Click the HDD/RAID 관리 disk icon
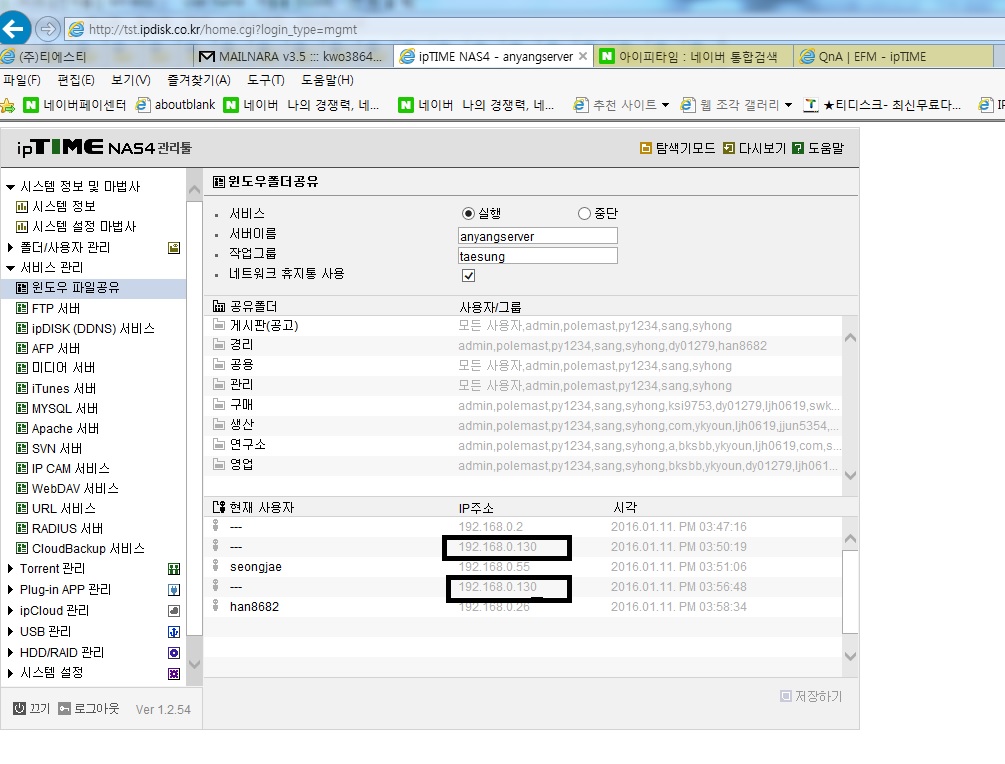The width and height of the screenshot is (1005, 764). pos(174,652)
